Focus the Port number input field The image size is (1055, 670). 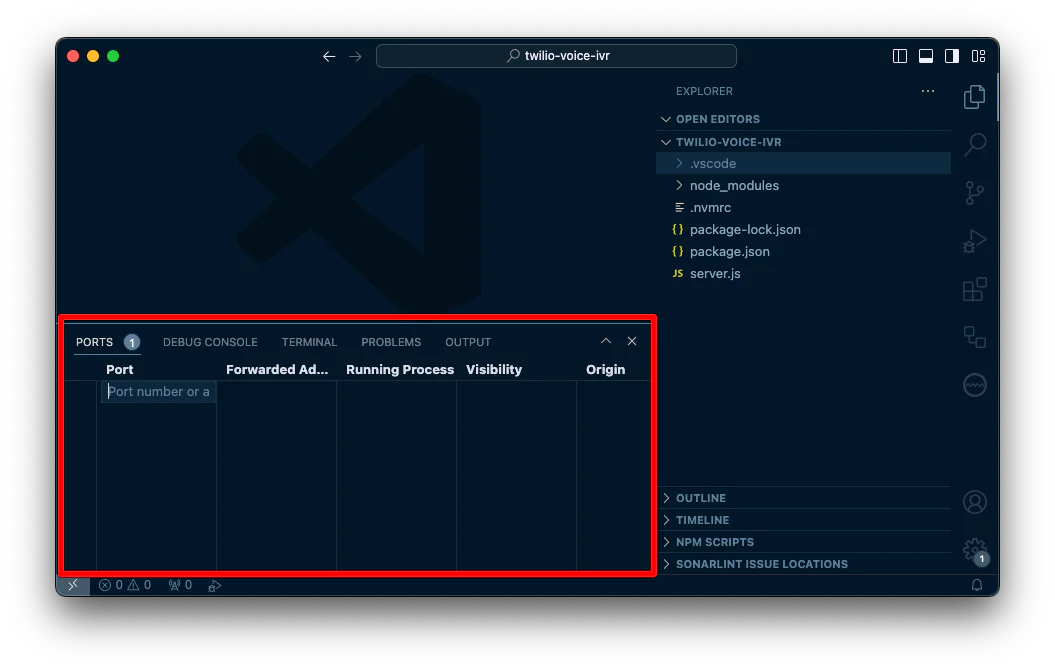coord(158,392)
